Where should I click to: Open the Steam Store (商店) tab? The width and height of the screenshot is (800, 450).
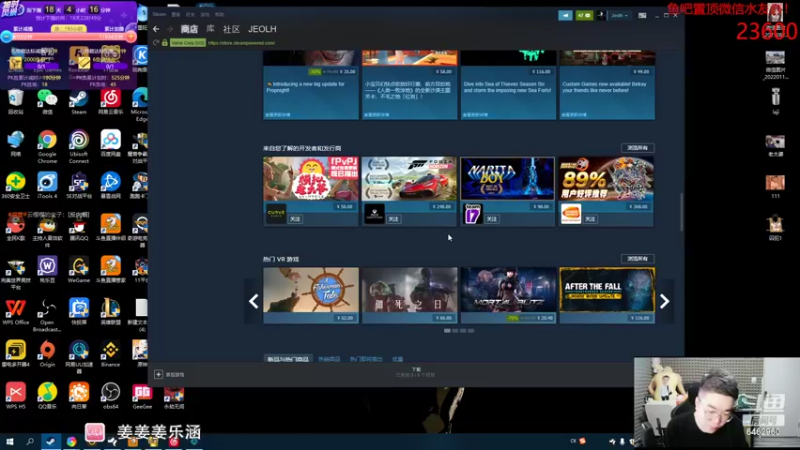[189, 30]
